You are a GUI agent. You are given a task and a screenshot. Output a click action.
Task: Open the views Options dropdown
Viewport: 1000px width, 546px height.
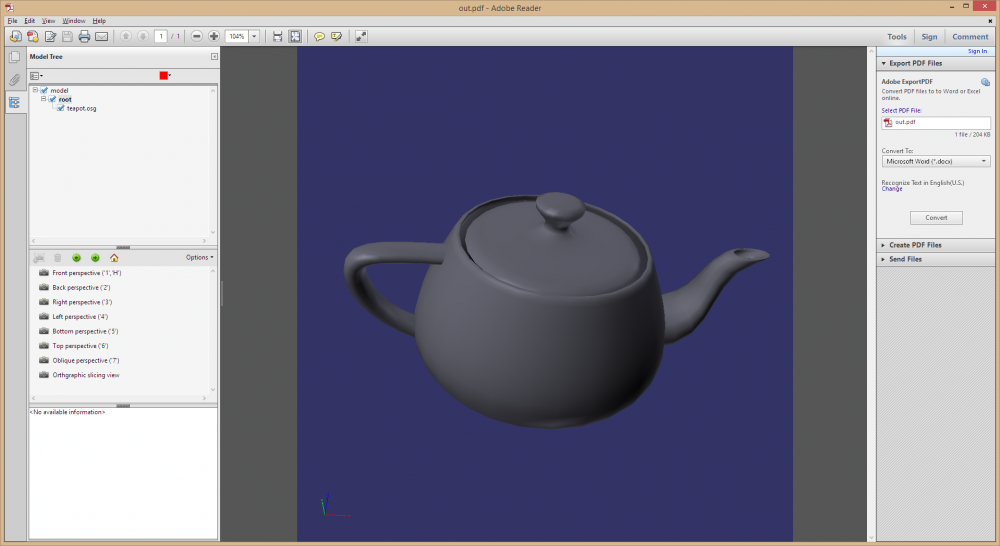pyautogui.click(x=200, y=258)
